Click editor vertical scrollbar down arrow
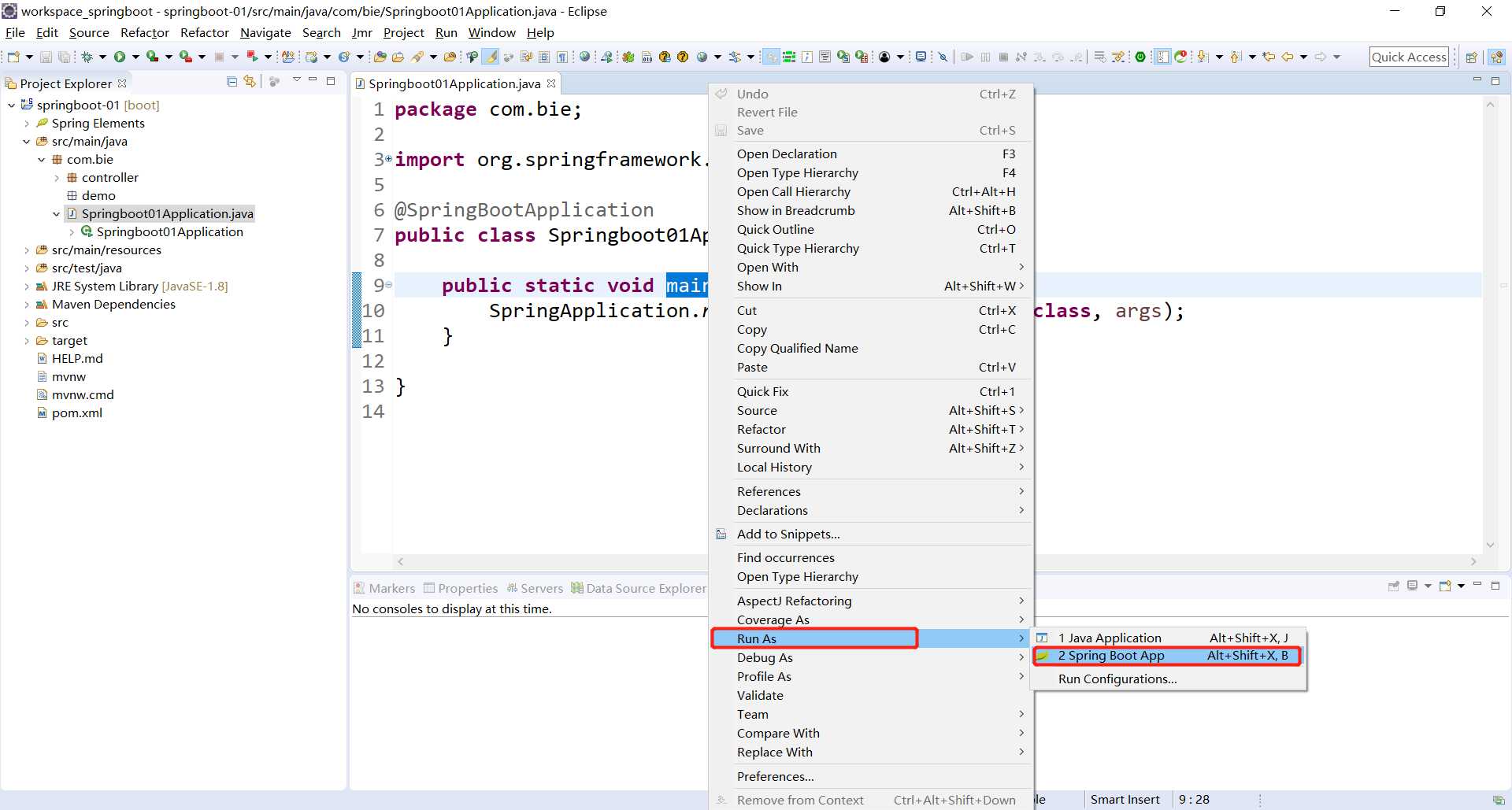This screenshot has height=810, width=1512. 1489,545
